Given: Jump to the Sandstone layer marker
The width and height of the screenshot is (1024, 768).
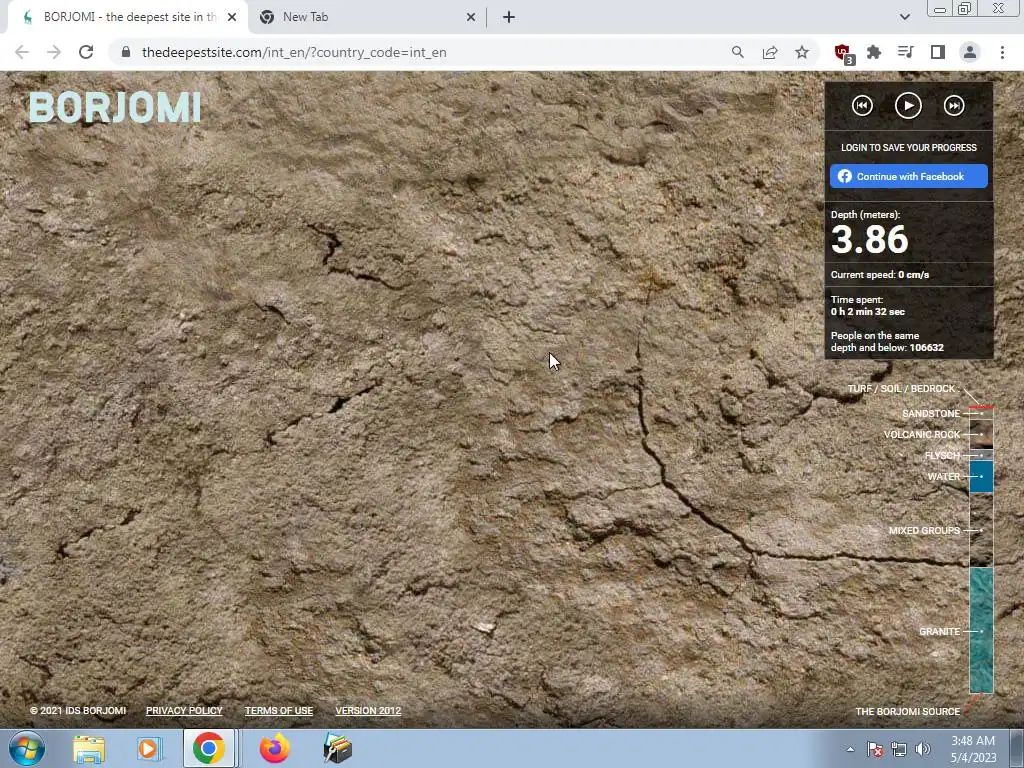Looking at the screenshot, I should 931,413.
